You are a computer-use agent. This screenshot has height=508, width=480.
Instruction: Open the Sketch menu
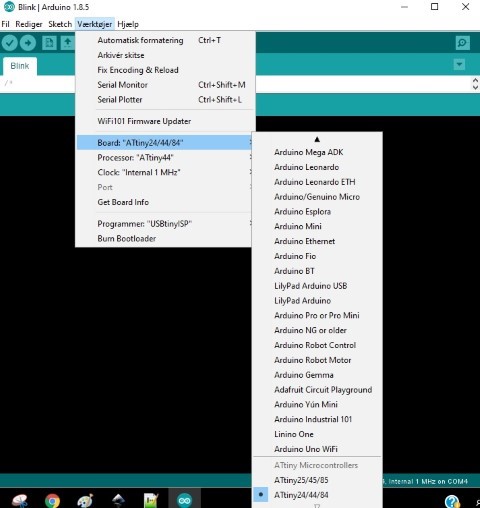point(60,24)
